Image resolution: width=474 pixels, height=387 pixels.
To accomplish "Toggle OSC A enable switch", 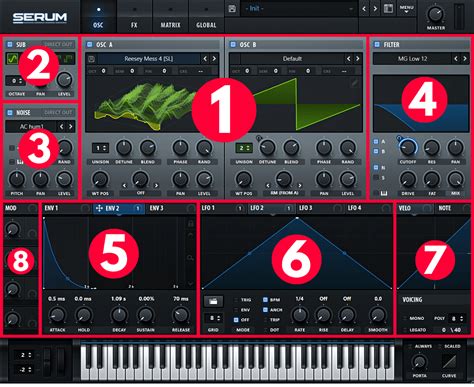I will 89,44.
